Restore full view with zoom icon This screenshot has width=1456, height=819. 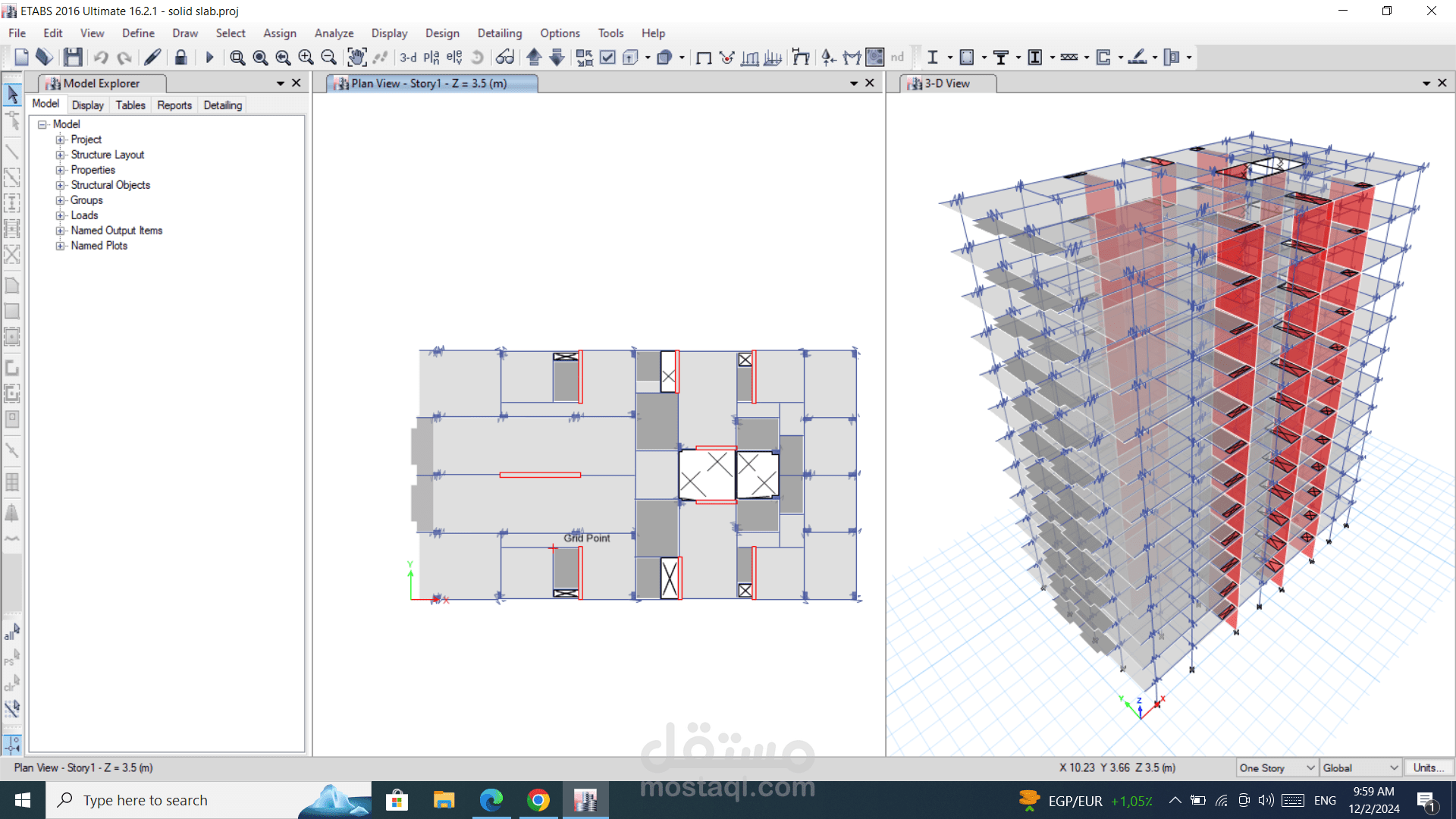click(x=260, y=57)
